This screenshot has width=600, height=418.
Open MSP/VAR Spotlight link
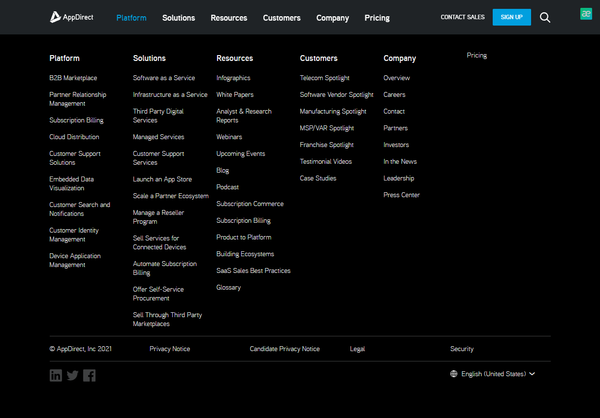(327, 128)
